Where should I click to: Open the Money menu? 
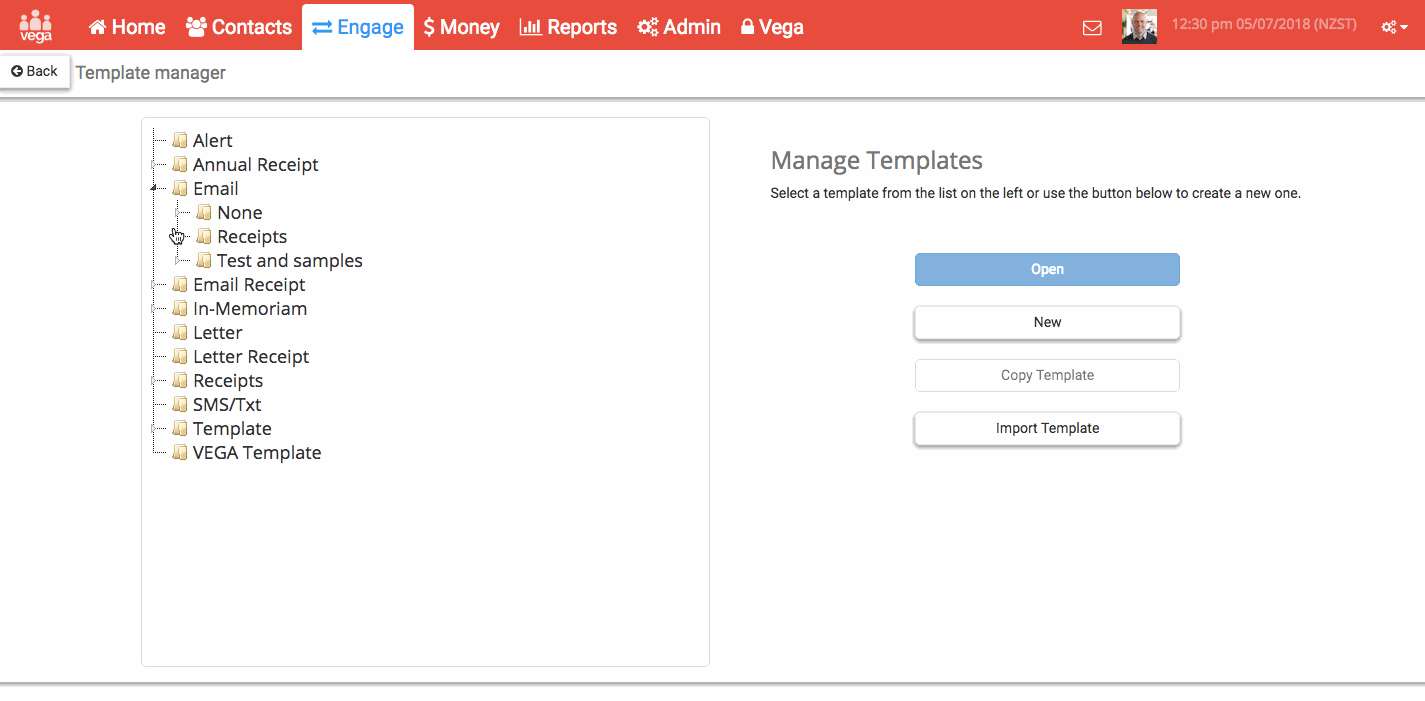462,27
